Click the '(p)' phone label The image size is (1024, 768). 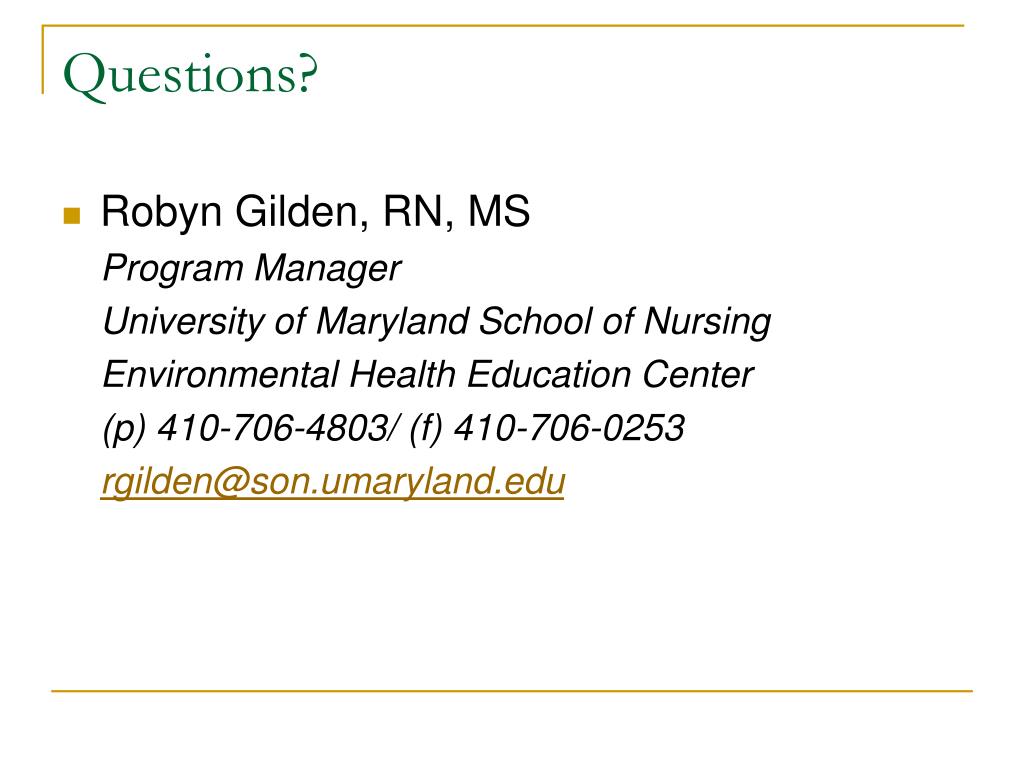pyautogui.click(x=124, y=430)
